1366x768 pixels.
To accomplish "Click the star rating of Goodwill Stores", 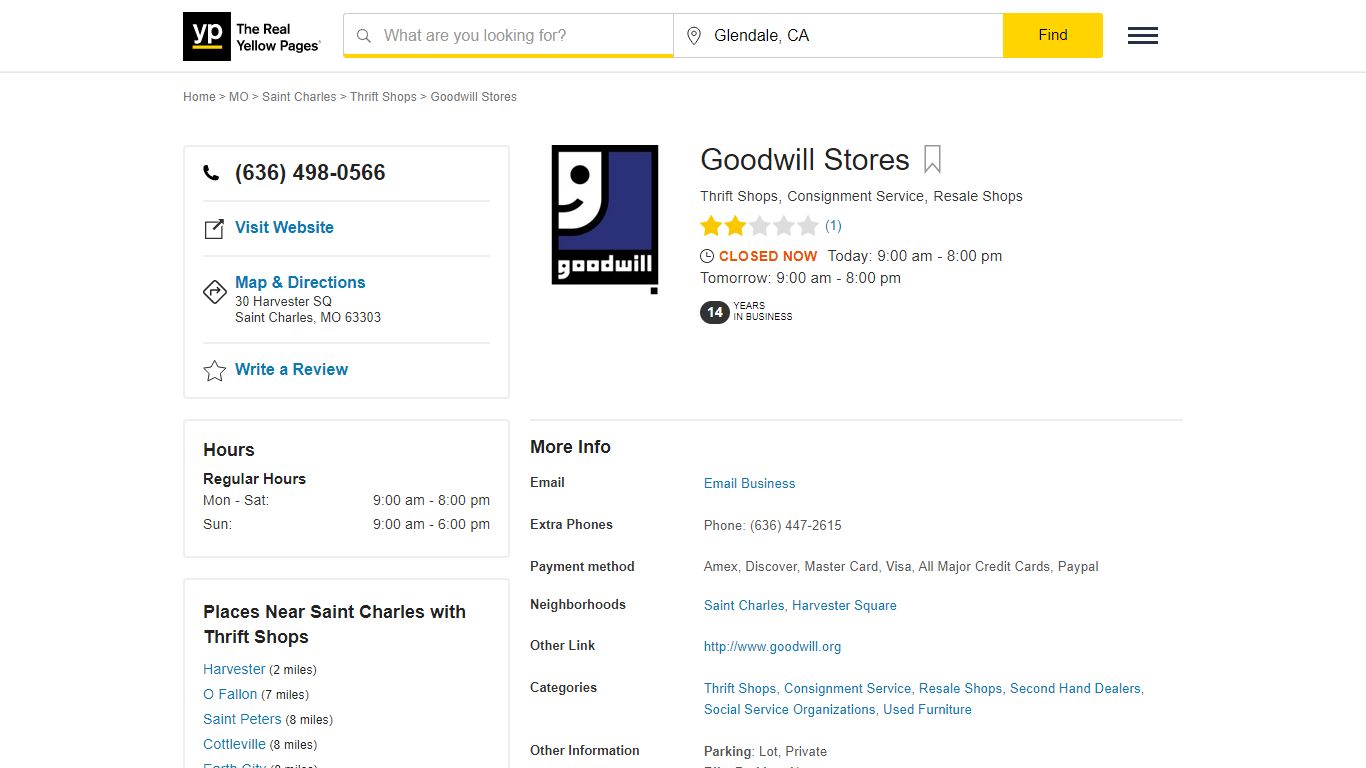I will [x=759, y=226].
